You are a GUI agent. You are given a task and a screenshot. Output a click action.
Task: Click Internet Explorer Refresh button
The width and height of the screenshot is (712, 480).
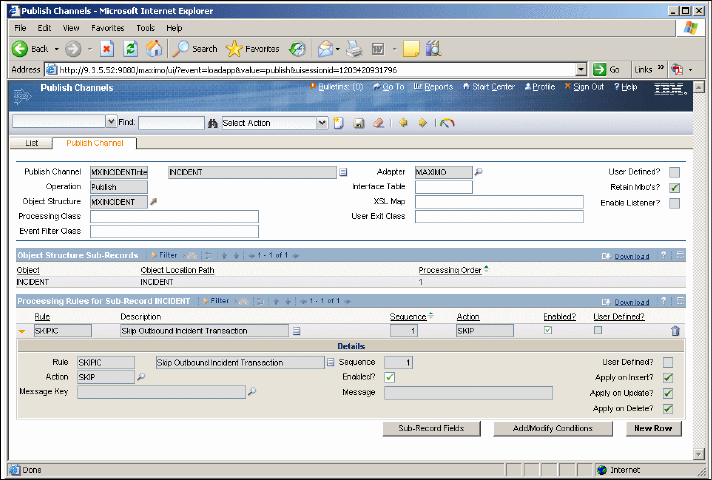(130, 48)
